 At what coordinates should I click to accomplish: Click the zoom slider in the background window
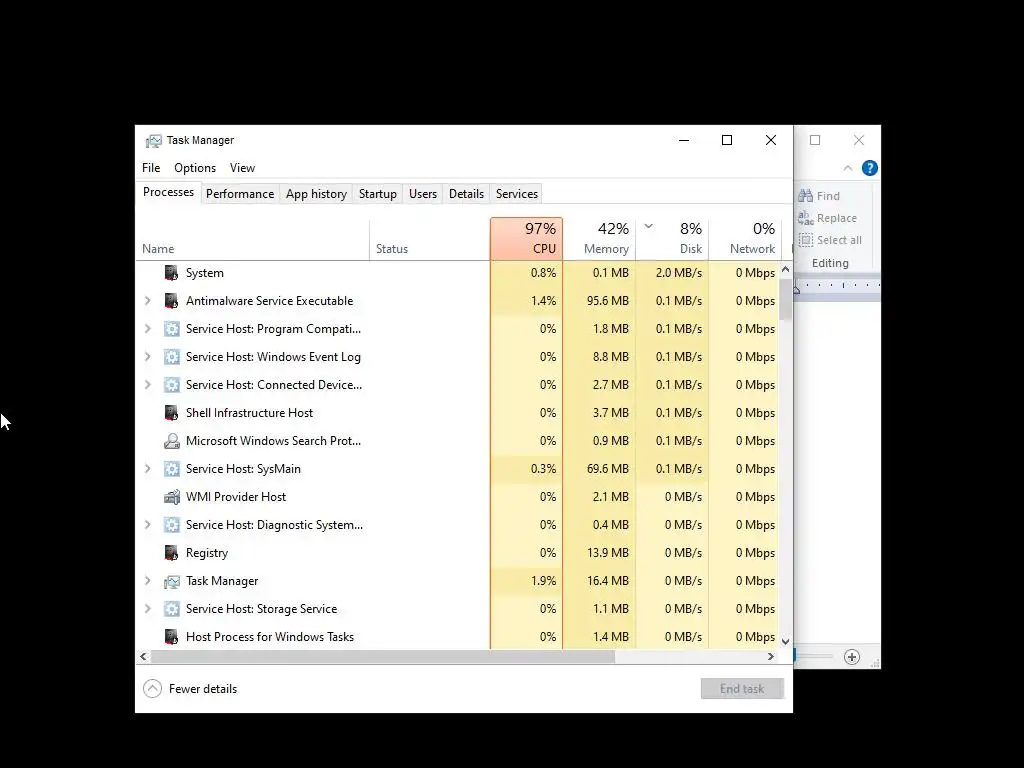click(814, 657)
